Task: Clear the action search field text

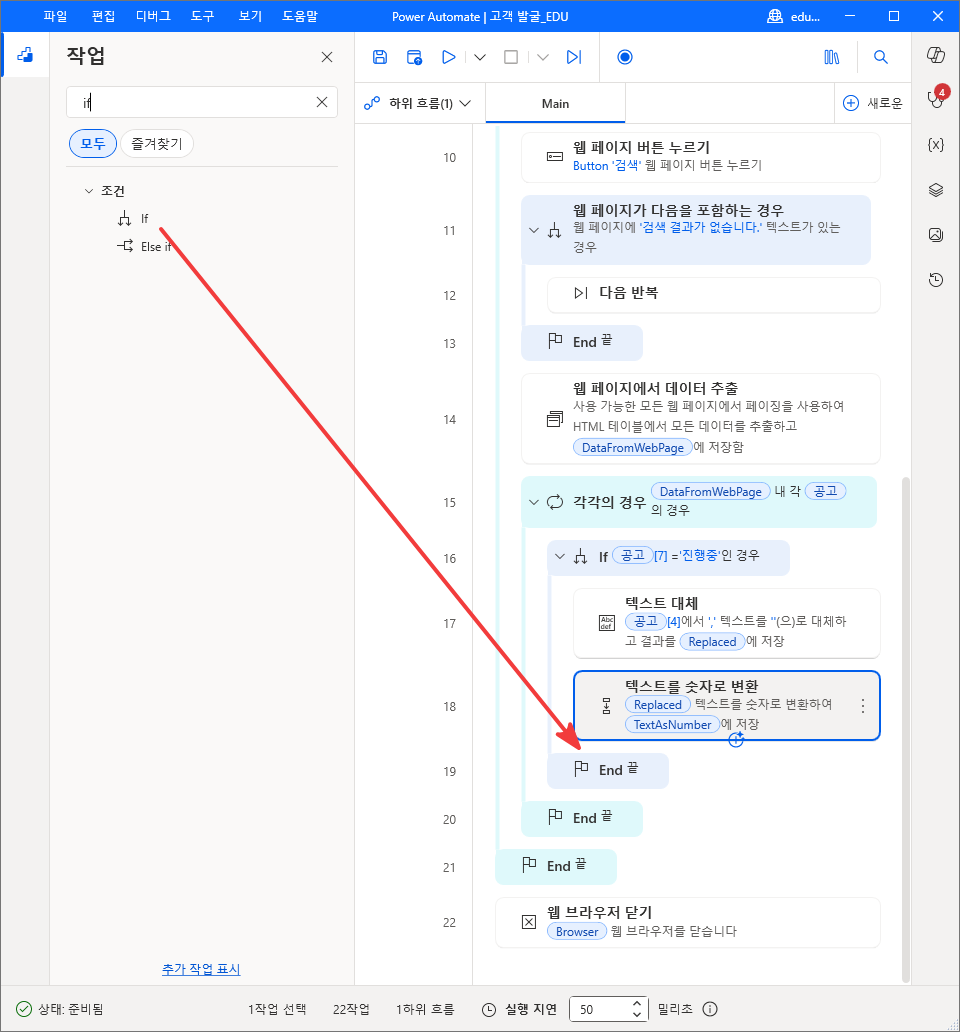Action: pyautogui.click(x=322, y=102)
